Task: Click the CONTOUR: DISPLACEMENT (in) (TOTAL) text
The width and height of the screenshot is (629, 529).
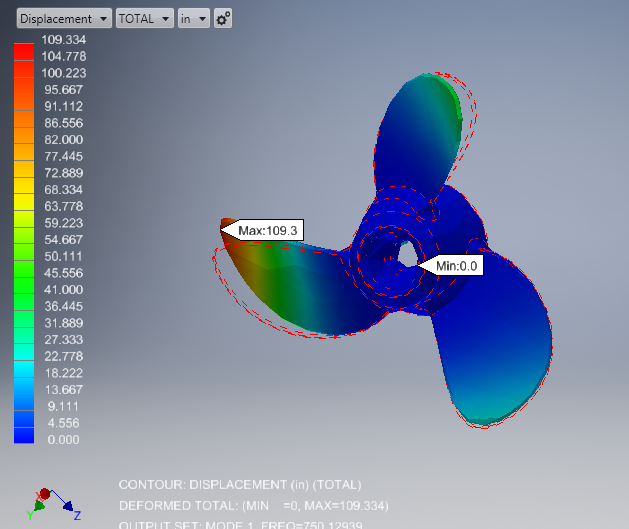Action: [240, 485]
